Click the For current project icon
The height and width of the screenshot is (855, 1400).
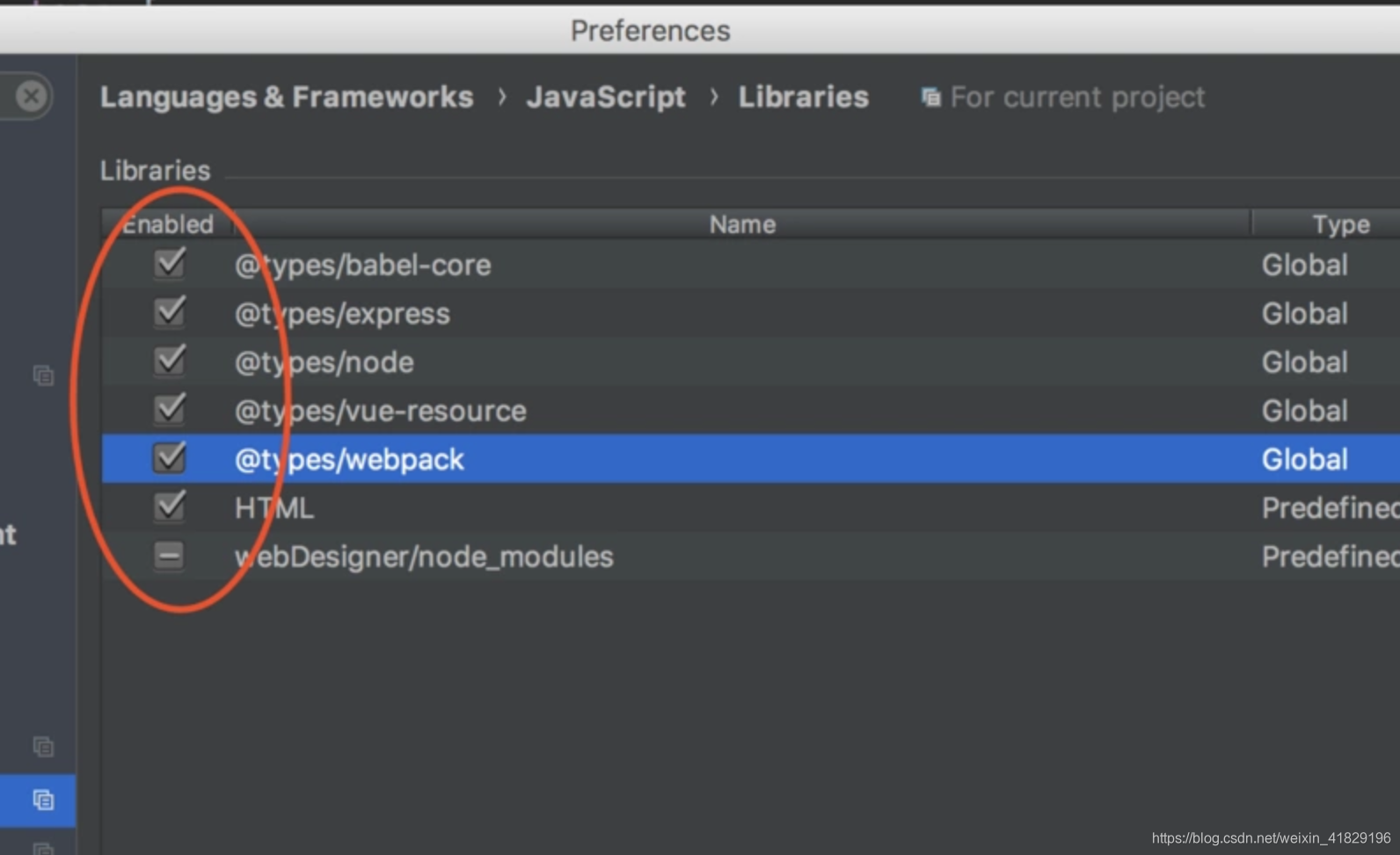(930, 97)
